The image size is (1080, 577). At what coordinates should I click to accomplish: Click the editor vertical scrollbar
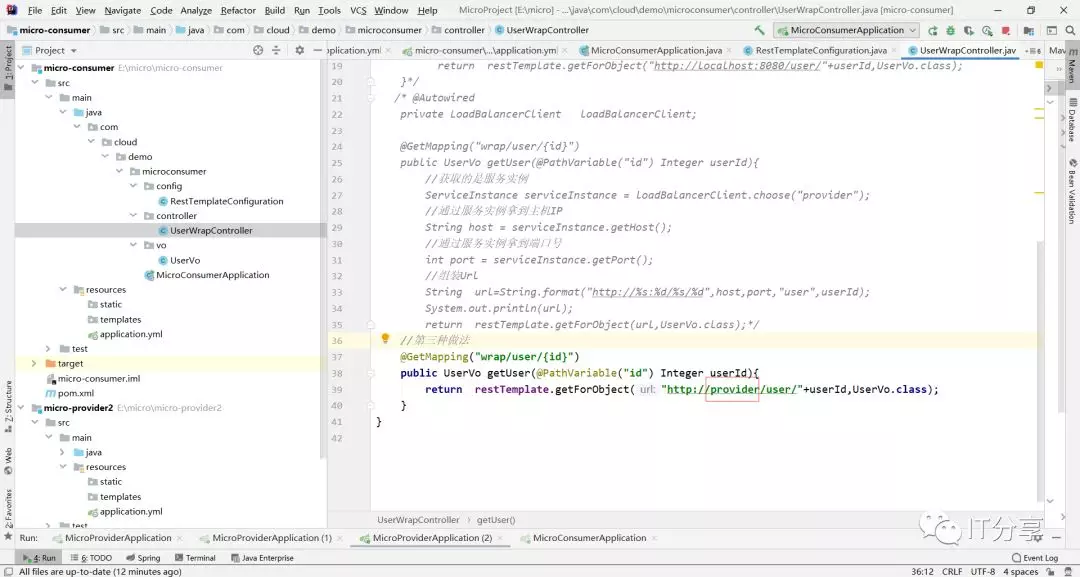(1041, 372)
